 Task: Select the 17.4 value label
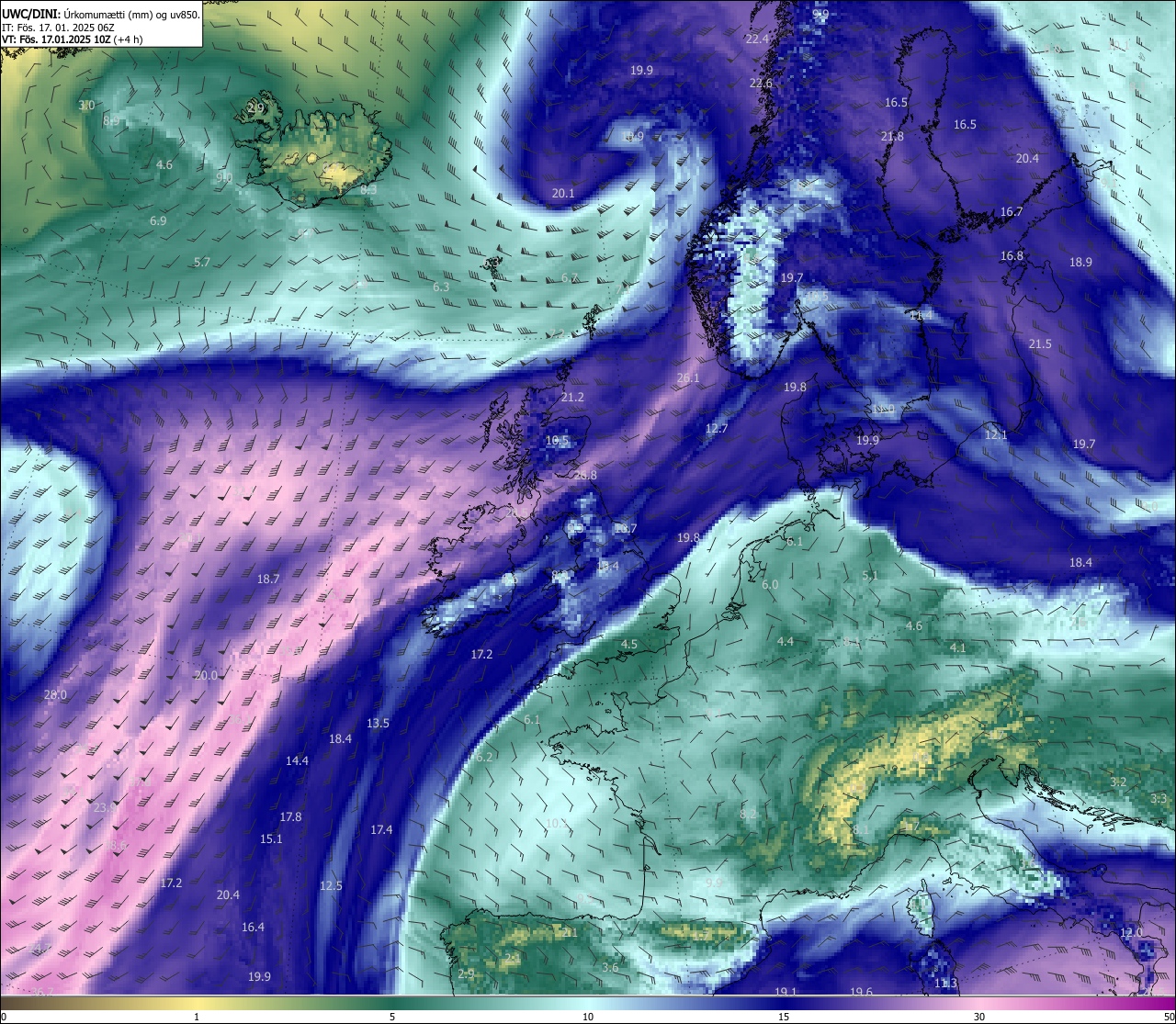[x=381, y=829]
